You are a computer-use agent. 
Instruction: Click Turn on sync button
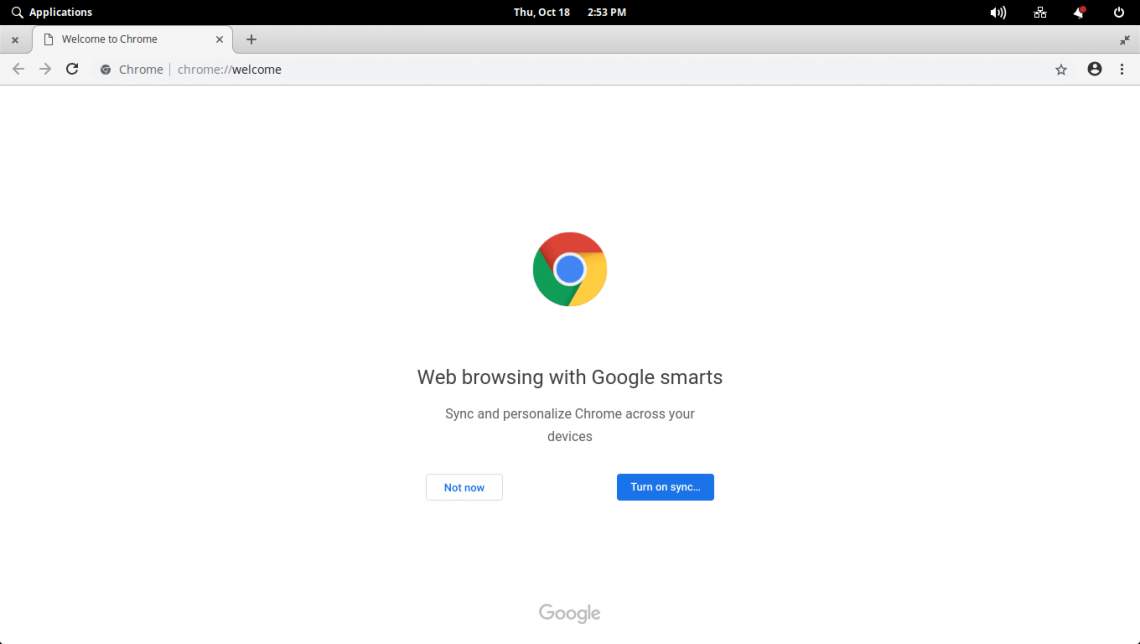665,487
